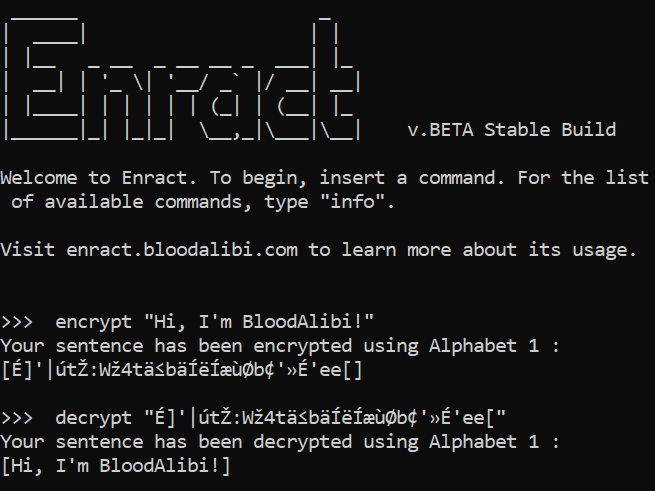Click the enract.bloodalibi.com URL text
The image size is (655, 491).
pyautogui.click(x=182, y=250)
